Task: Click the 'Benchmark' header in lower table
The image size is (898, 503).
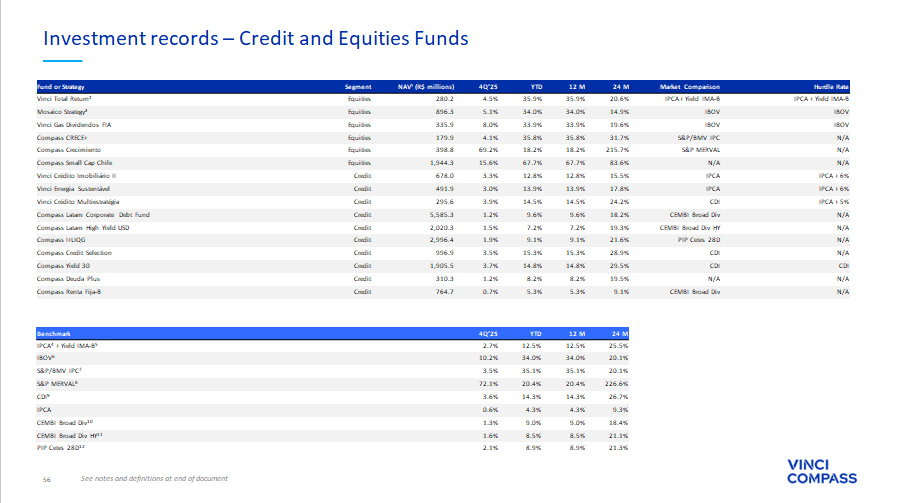Action: 54,332
